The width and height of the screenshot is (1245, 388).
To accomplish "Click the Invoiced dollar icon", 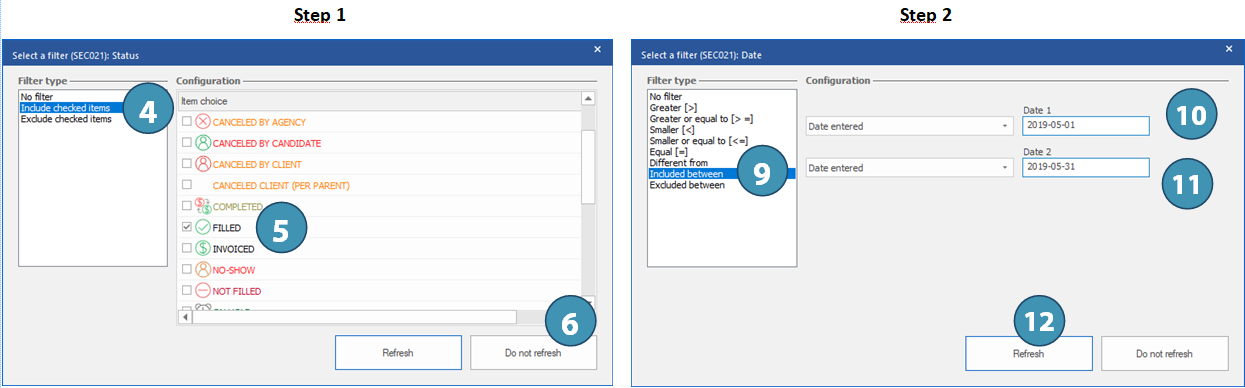I will click(x=203, y=249).
